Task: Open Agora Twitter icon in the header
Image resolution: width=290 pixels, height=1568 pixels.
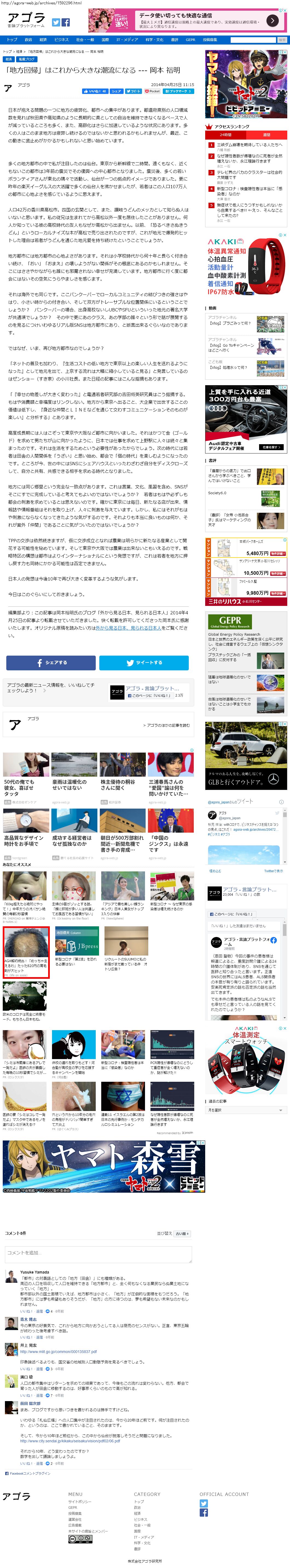Action: pos(56,22)
